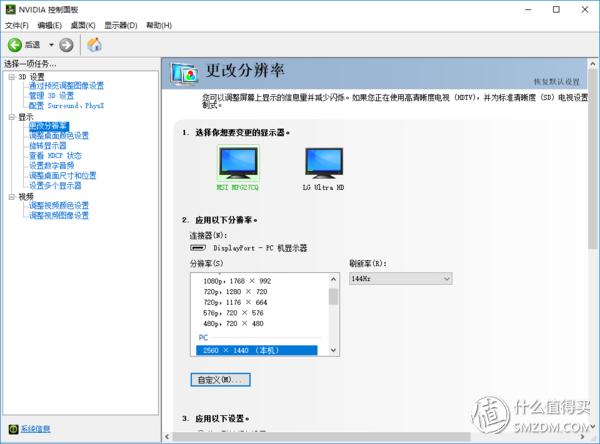Choose resolution 1080p, 1768 × 992

[x=237, y=281]
